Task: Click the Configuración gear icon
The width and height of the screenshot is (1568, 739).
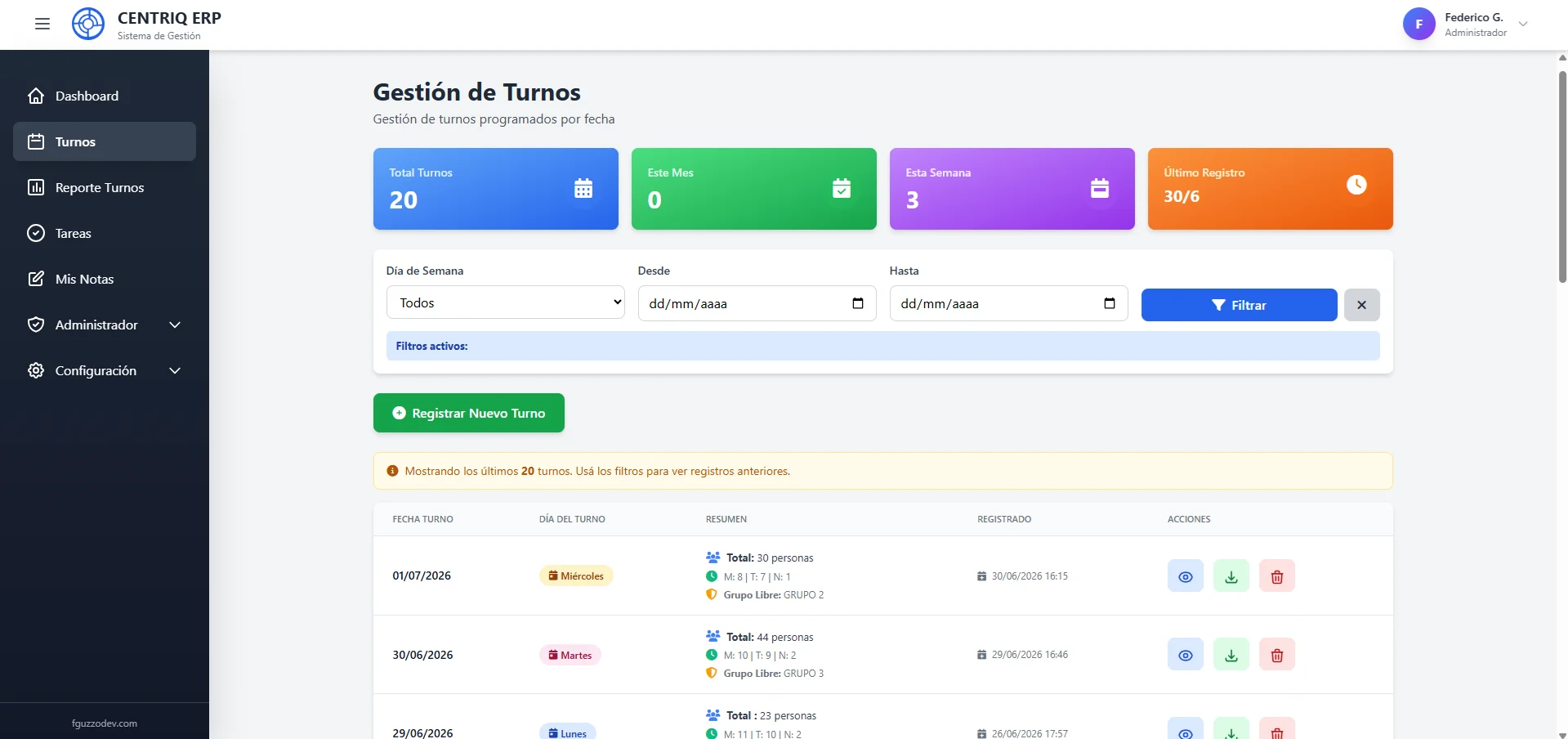Action: click(x=36, y=370)
